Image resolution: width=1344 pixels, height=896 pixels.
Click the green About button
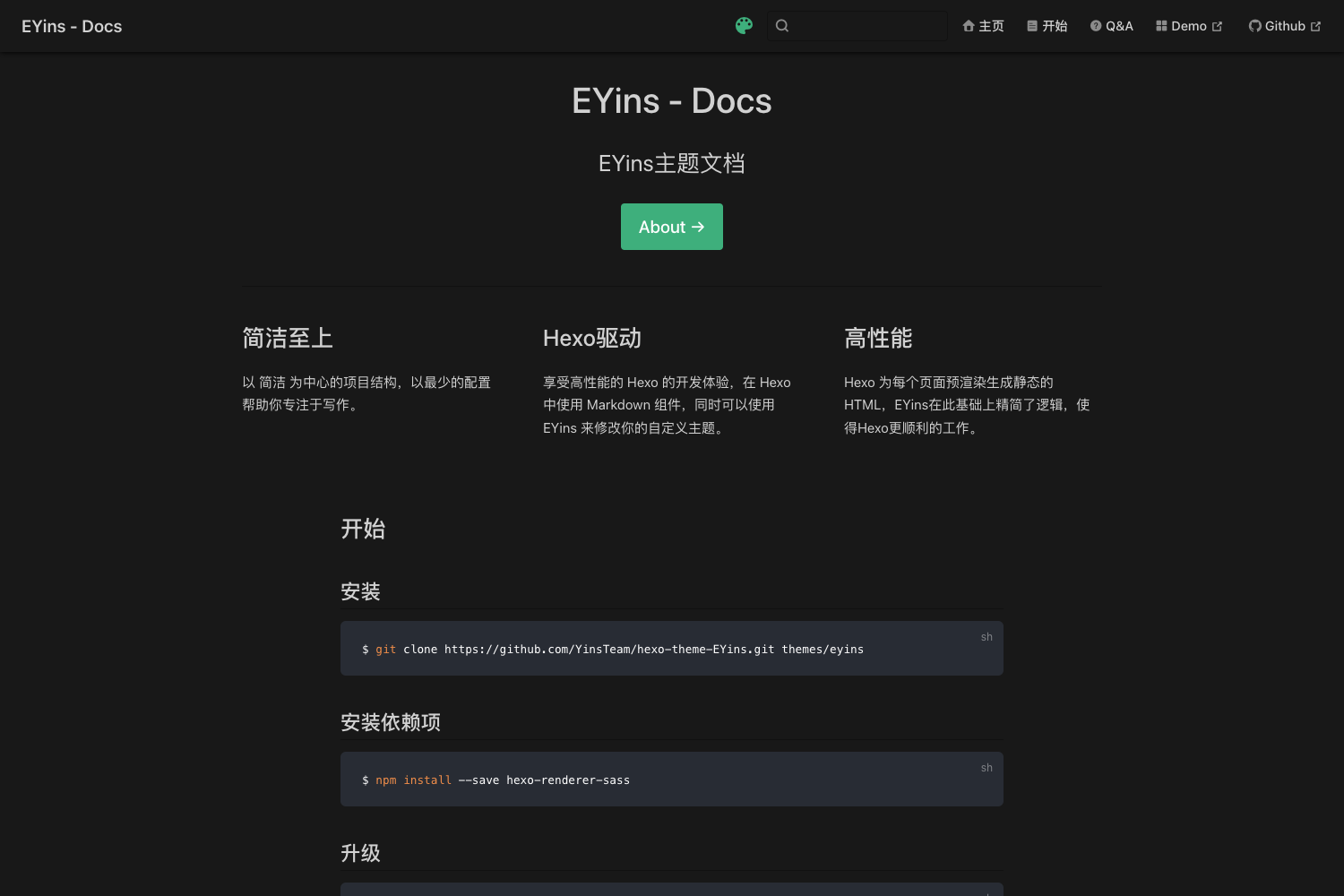tap(672, 227)
